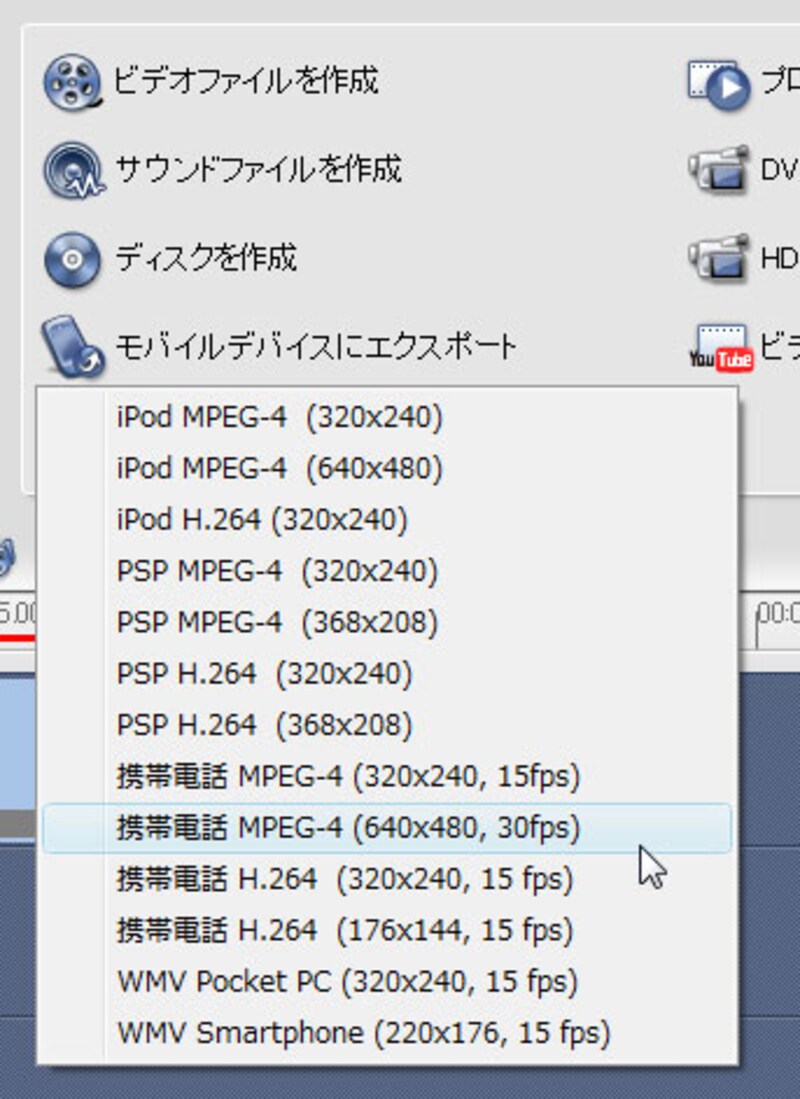Image resolution: width=800 pixels, height=1099 pixels.
Task: Click モバイルデバイスにエクスポート label
Action: (316, 346)
